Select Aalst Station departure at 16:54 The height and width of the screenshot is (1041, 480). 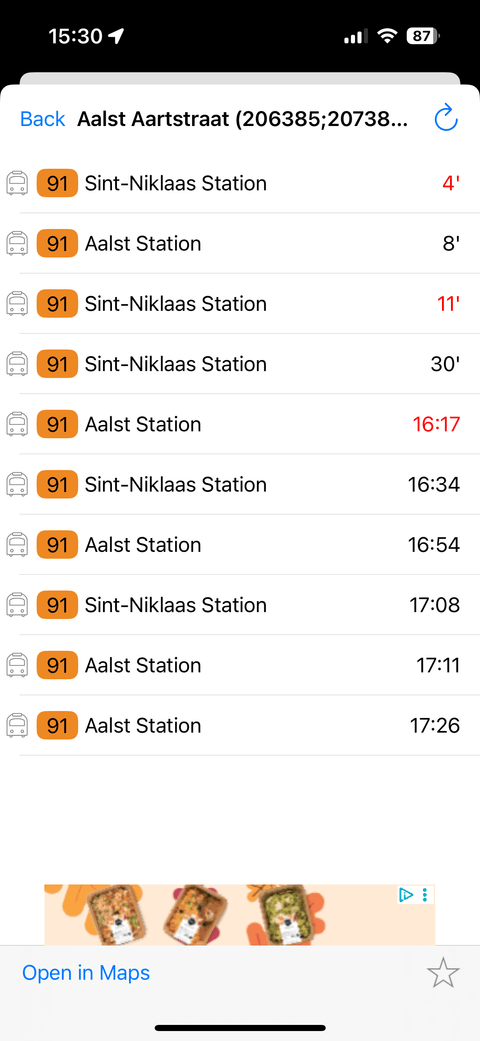pos(240,544)
